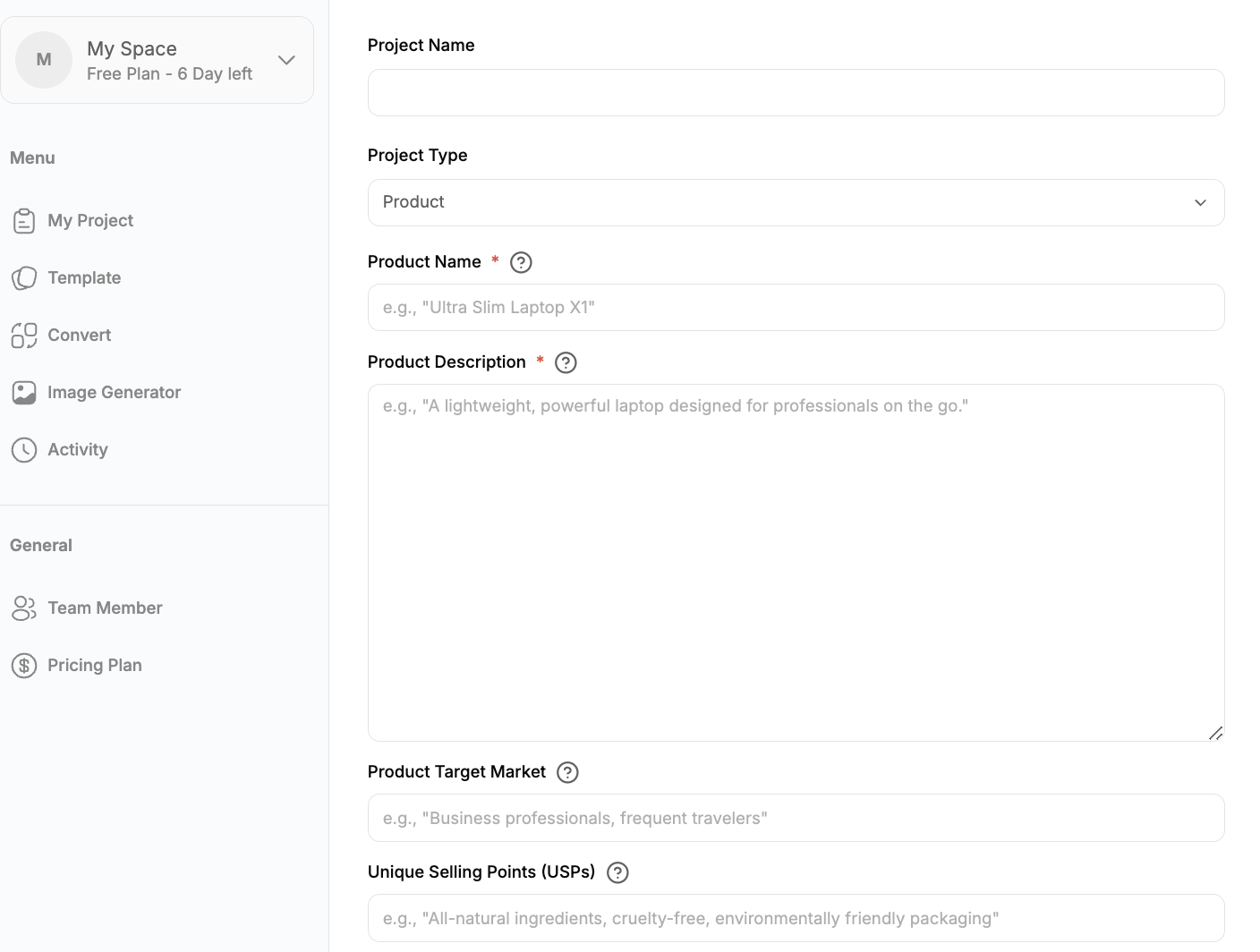Click help icon beside Unique Selling Points

tap(617, 872)
